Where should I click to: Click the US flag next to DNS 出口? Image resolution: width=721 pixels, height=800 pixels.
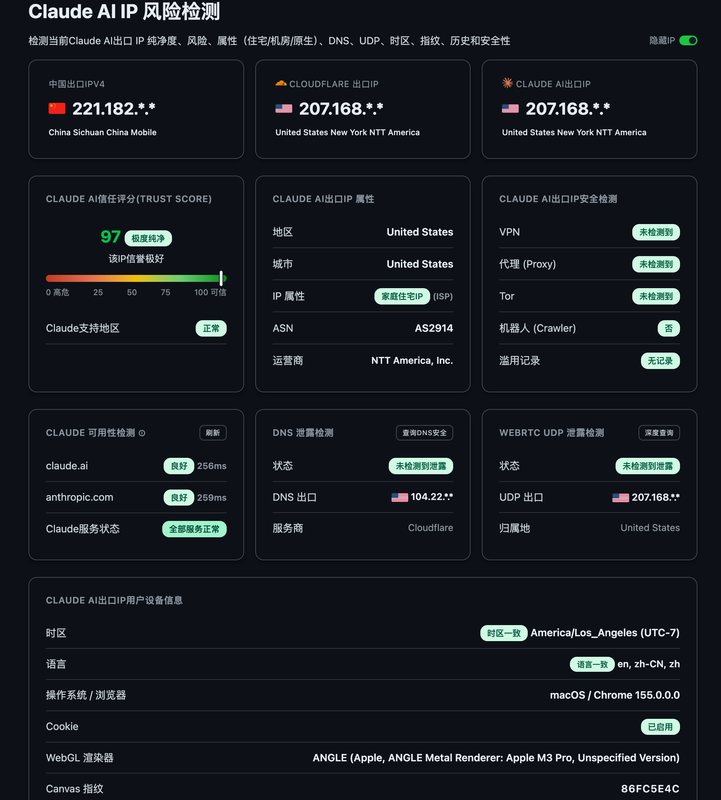click(x=400, y=497)
